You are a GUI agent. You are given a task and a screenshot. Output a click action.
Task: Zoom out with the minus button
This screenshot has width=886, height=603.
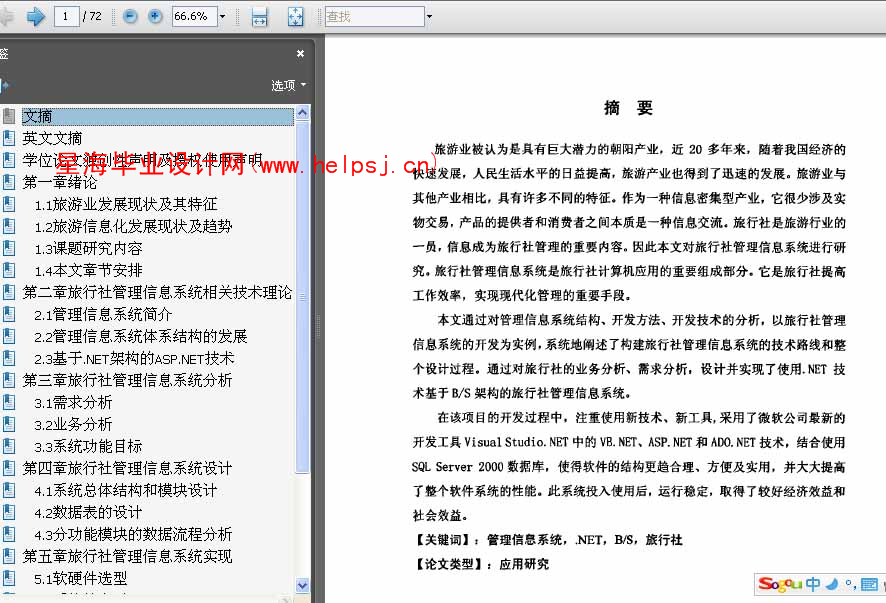pos(130,16)
